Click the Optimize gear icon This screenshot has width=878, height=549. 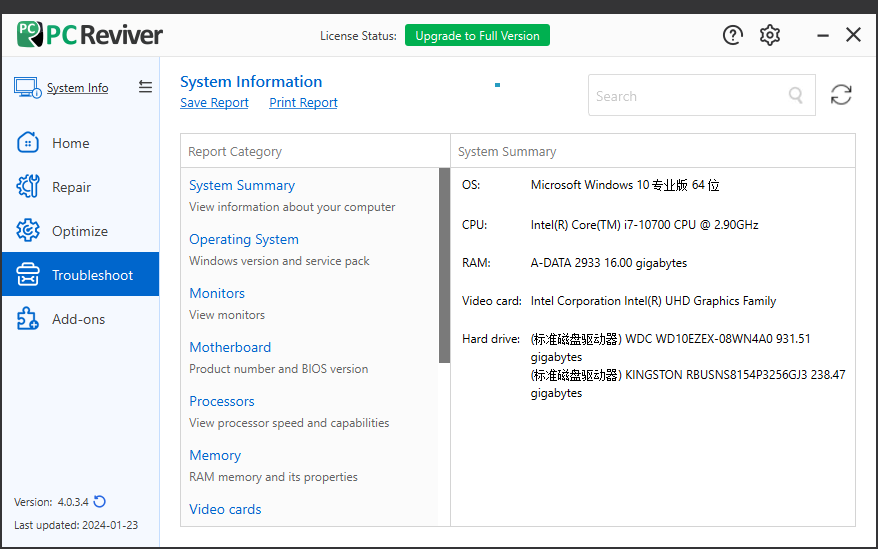28,230
